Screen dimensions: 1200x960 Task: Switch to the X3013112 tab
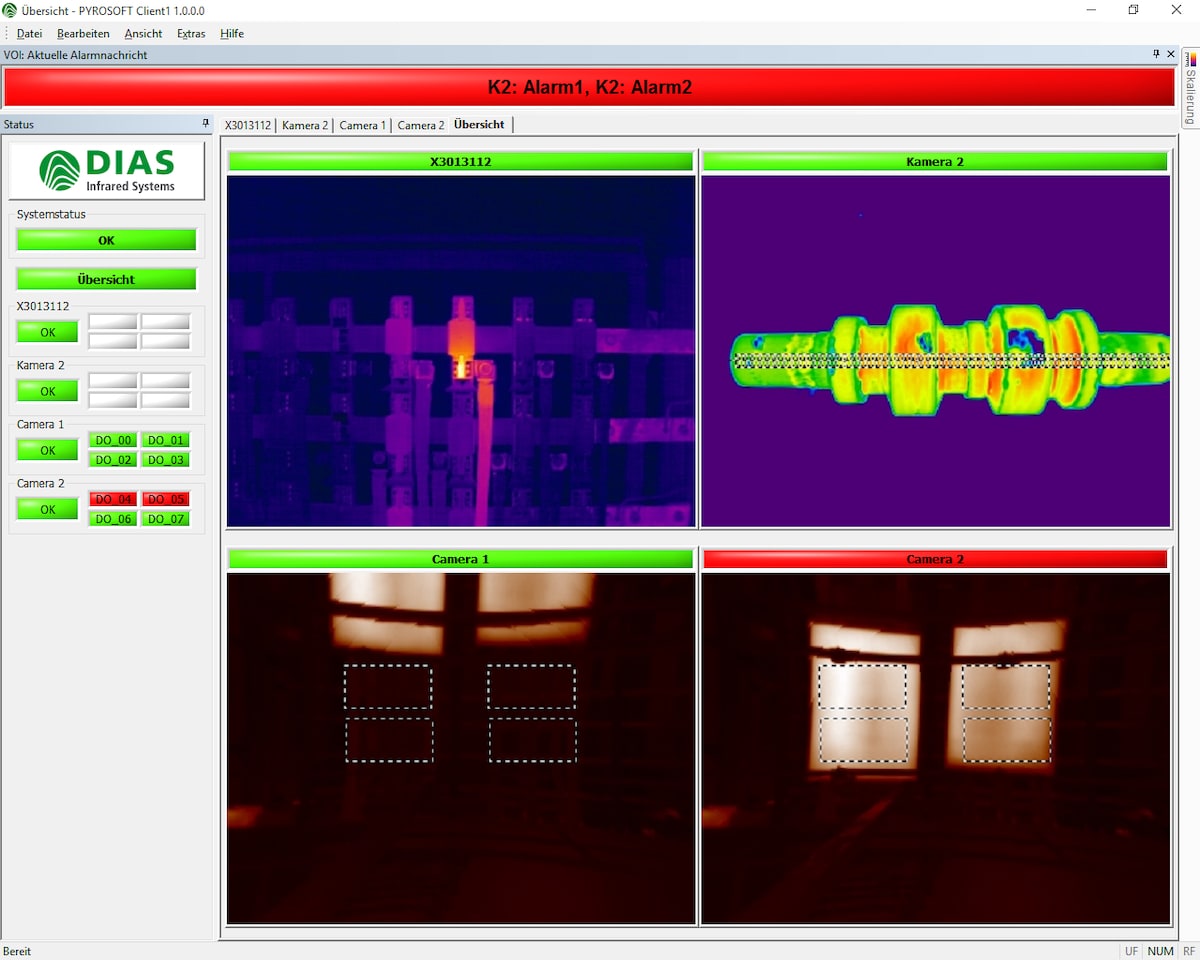pos(247,125)
